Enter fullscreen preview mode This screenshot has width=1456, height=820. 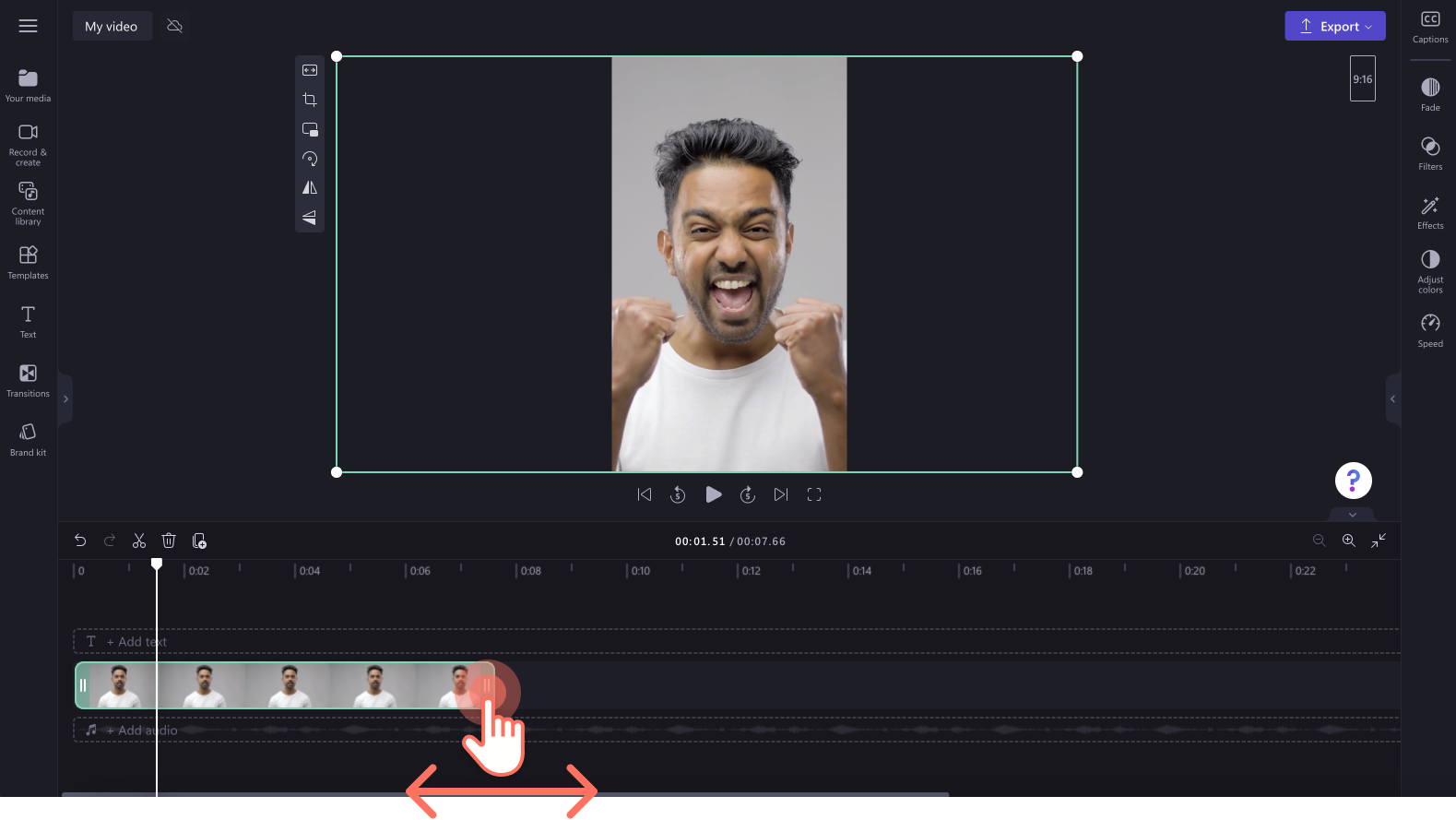tap(814, 494)
